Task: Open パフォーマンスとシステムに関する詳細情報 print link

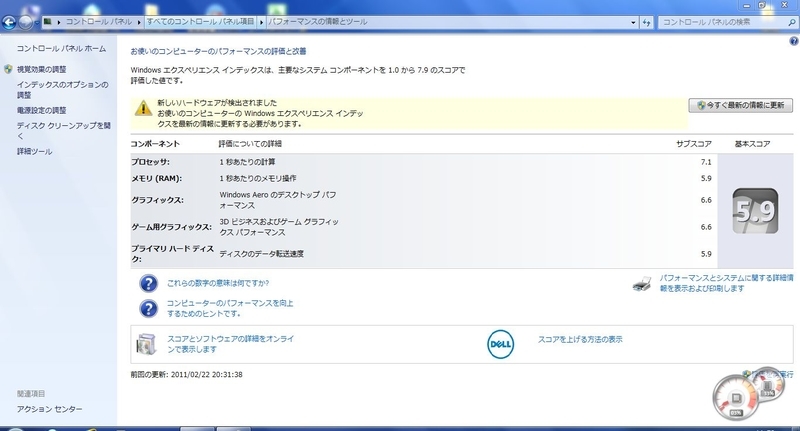Action: 727,283
